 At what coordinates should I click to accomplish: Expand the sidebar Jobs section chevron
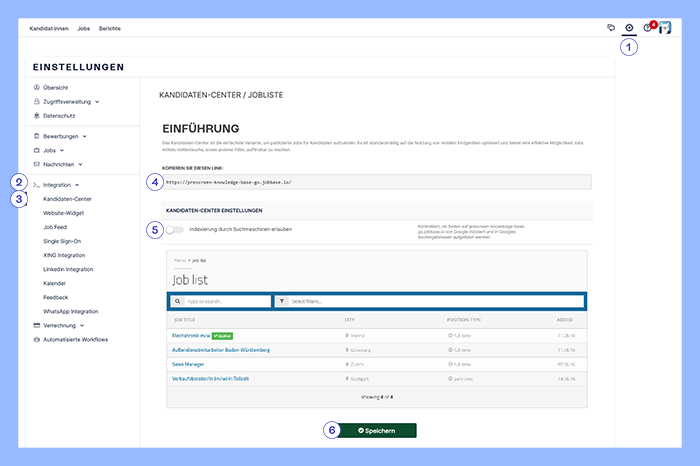pyautogui.click(x=62, y=150)
